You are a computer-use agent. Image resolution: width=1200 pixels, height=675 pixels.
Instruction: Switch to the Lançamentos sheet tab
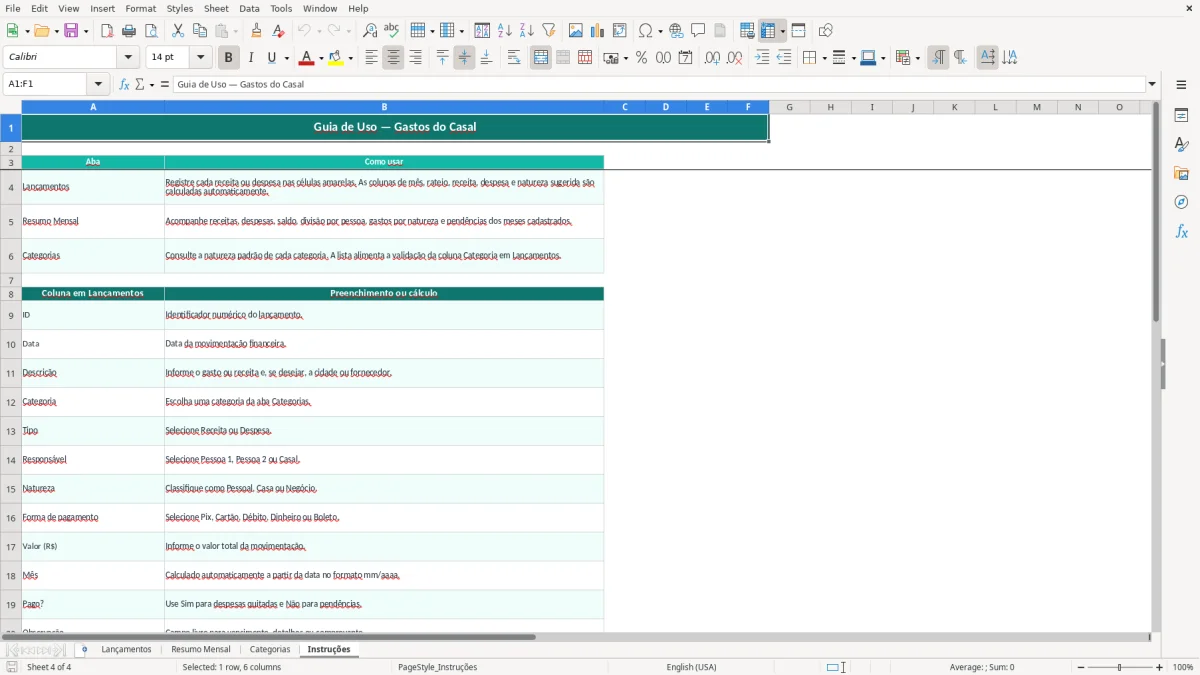(126, 649)
